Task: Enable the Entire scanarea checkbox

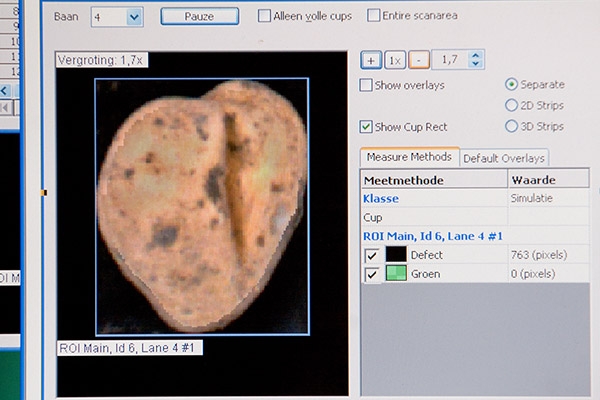Action: tap(374, 16)
